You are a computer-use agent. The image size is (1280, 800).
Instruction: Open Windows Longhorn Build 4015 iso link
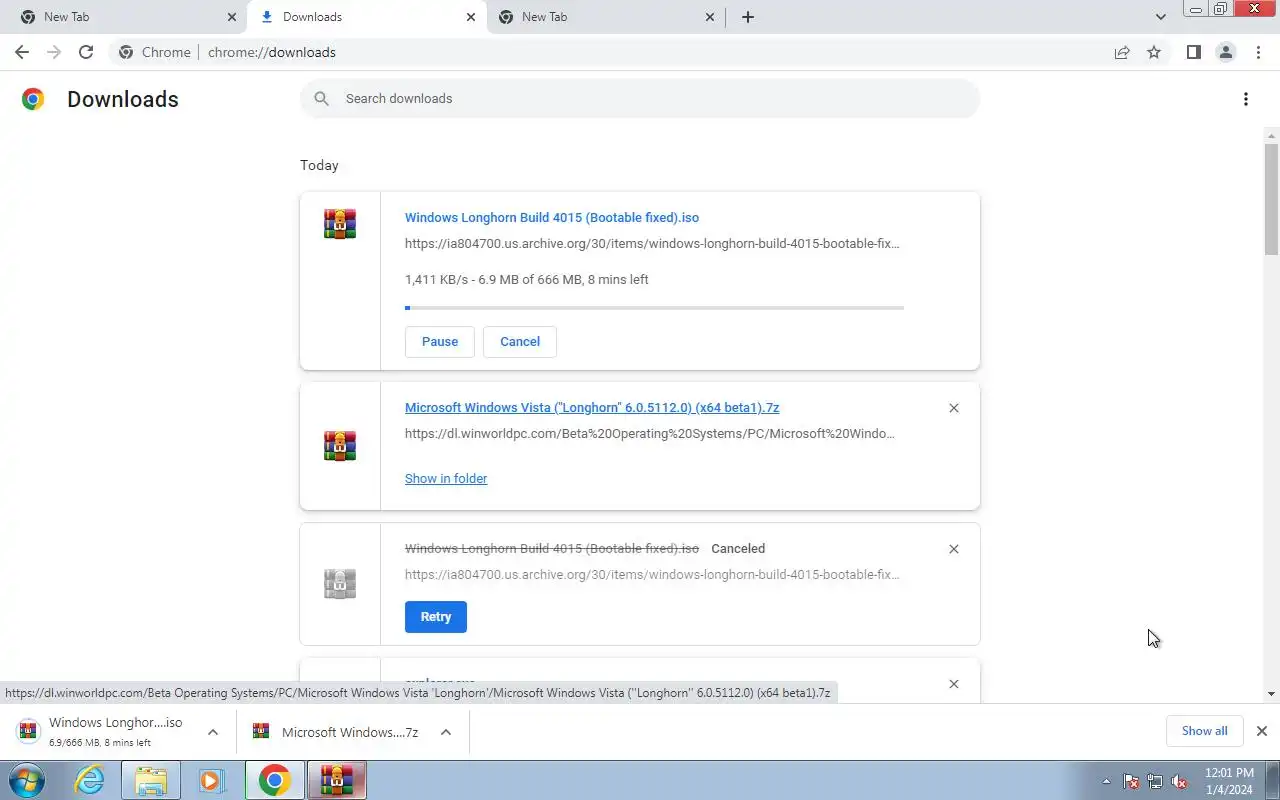[x=552, y=218]
